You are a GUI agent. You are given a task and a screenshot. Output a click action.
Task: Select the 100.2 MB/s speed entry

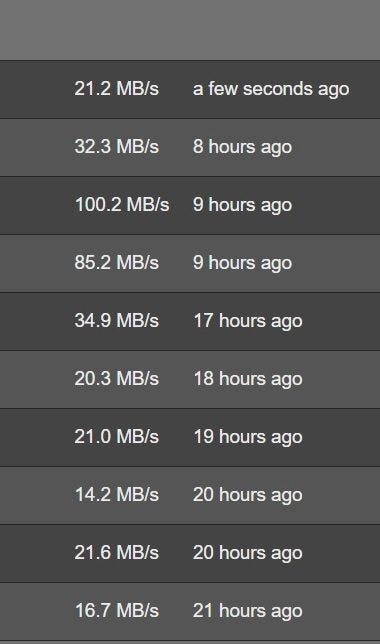point(122,205)
